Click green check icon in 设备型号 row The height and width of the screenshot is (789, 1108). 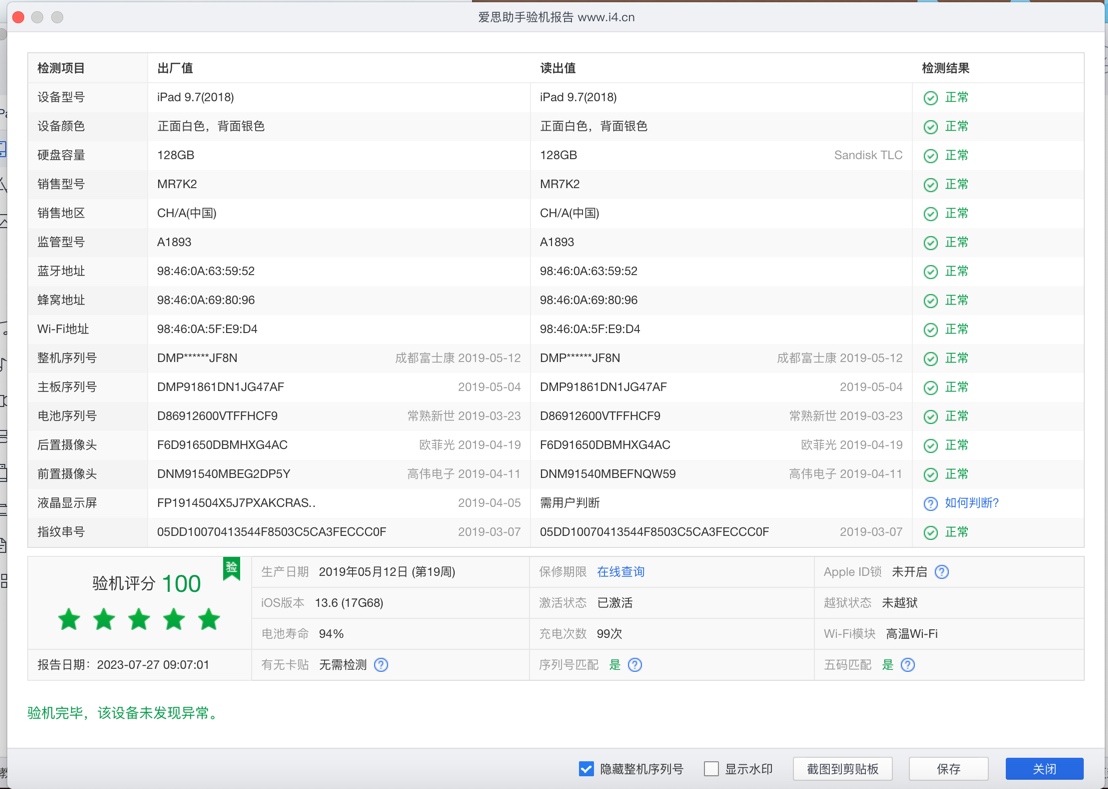(x=930, y=98)
